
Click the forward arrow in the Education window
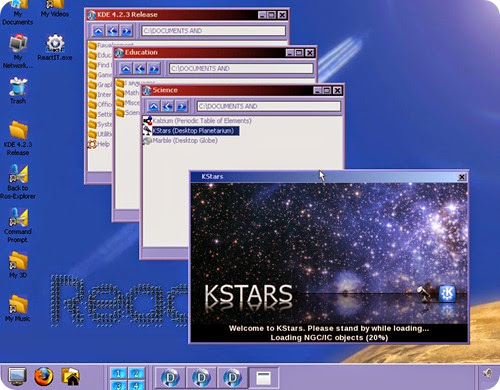[154, 69]
